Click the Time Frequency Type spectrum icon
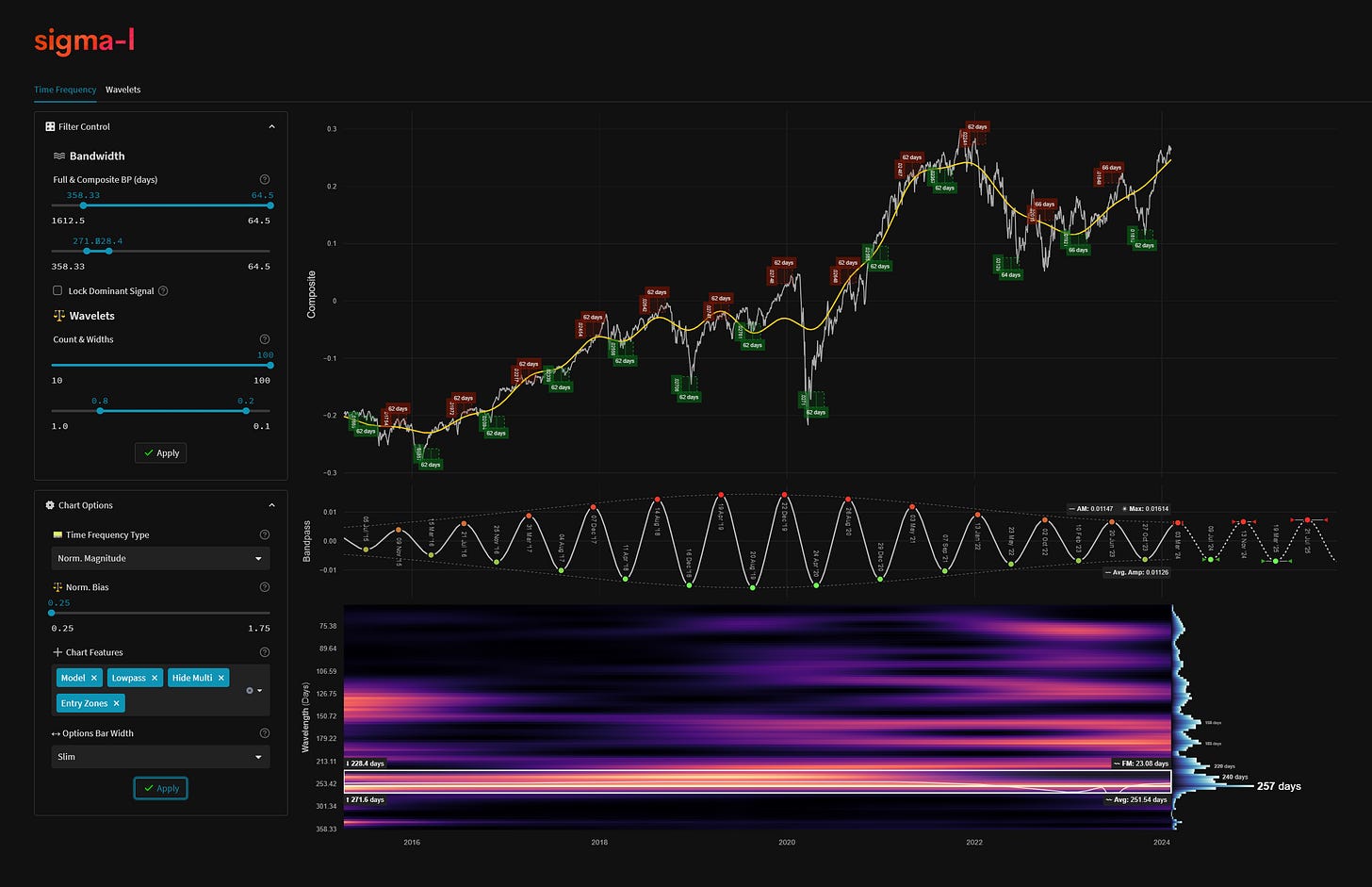1372x887 pixels. 57,534
